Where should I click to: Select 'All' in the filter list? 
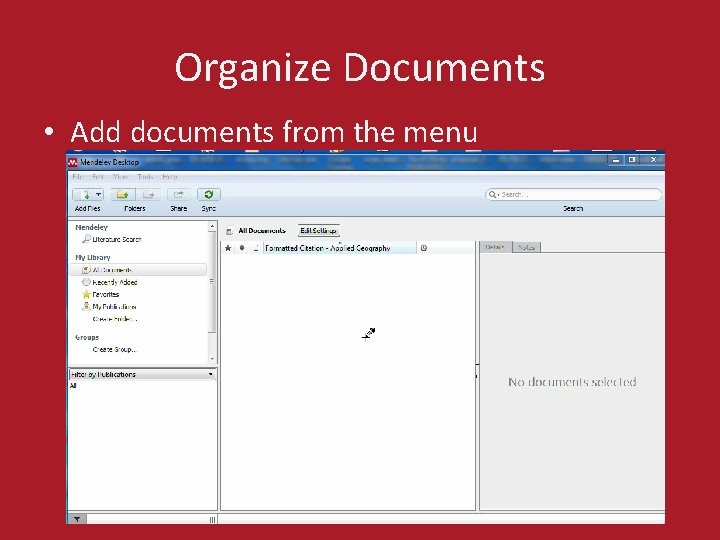(73, 386)
